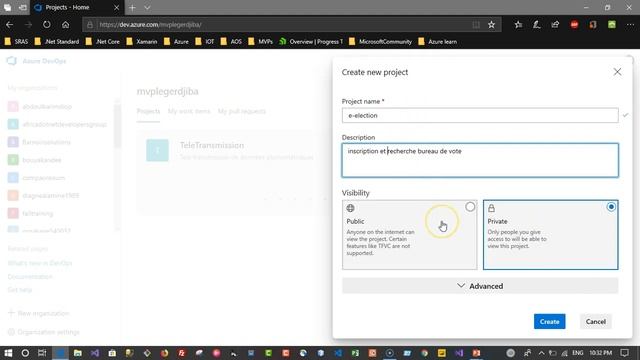Open the Xamarin bookmarks folder
The height and width of the screenshot is (360, 640).
[142, 42]
